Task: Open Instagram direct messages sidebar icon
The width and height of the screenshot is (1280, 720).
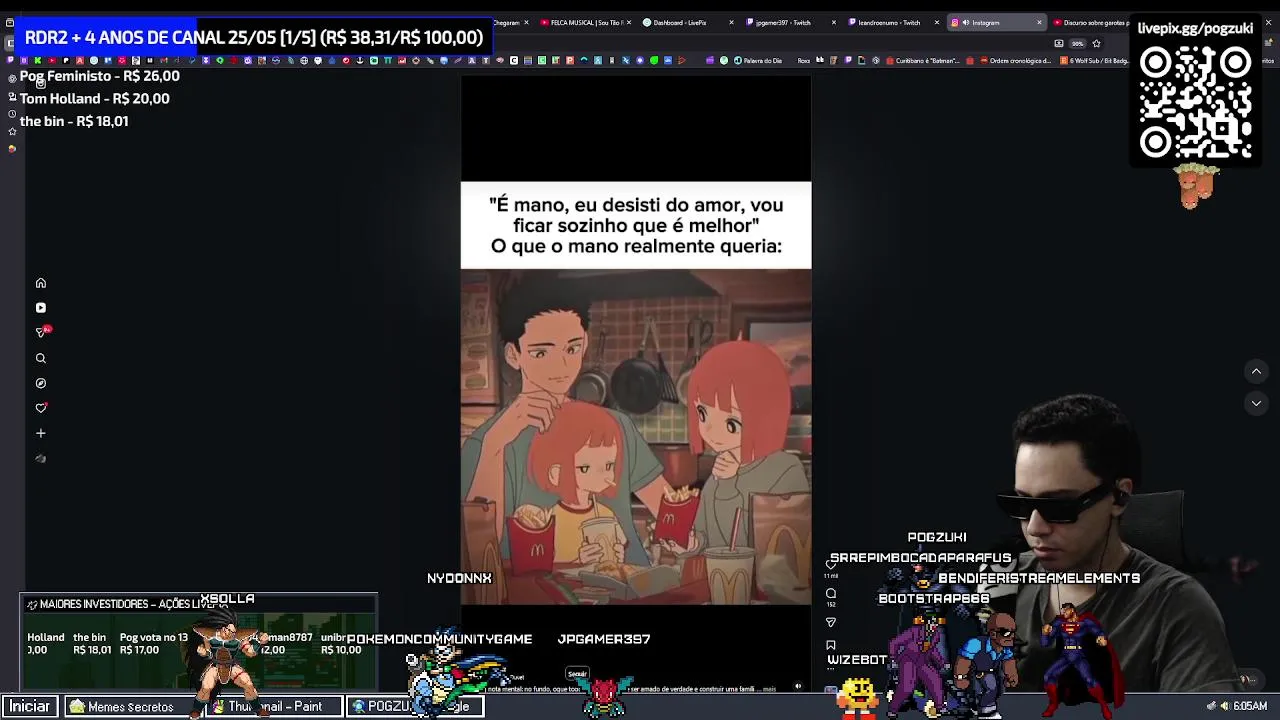Action: [x=41, y=332]
